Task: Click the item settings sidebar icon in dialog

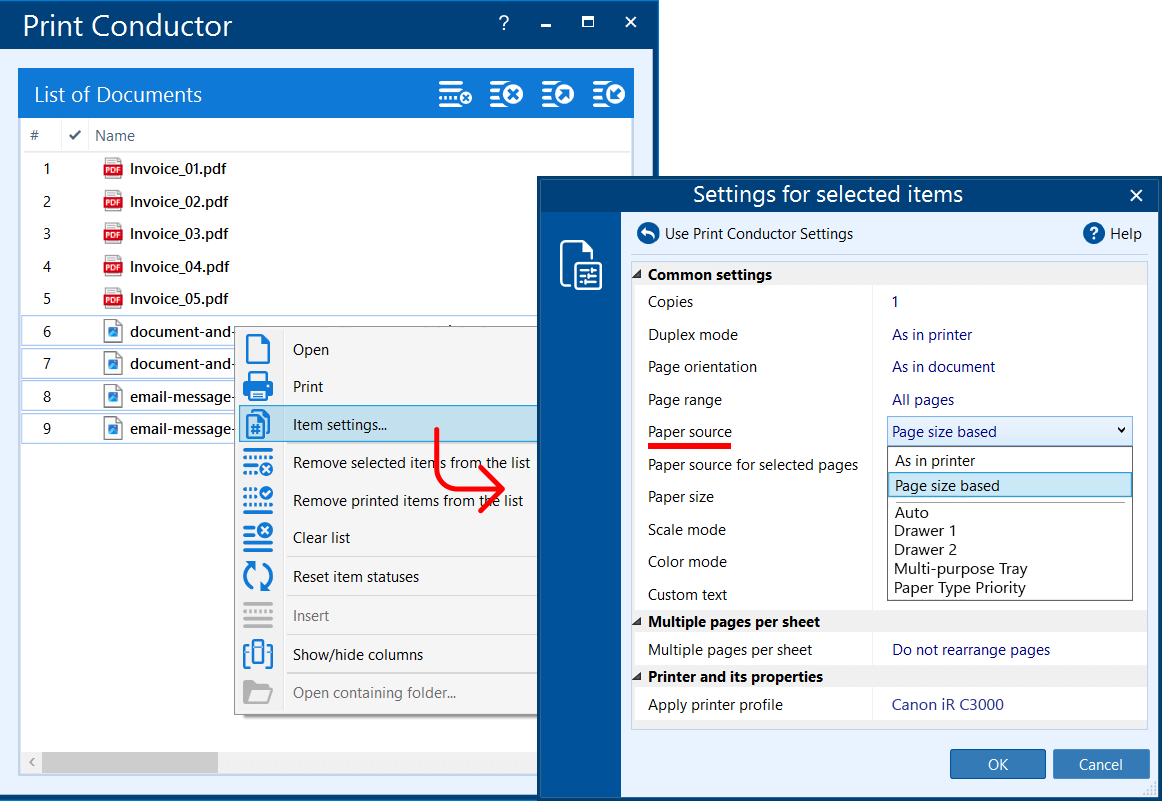Action: pos(581,265)
